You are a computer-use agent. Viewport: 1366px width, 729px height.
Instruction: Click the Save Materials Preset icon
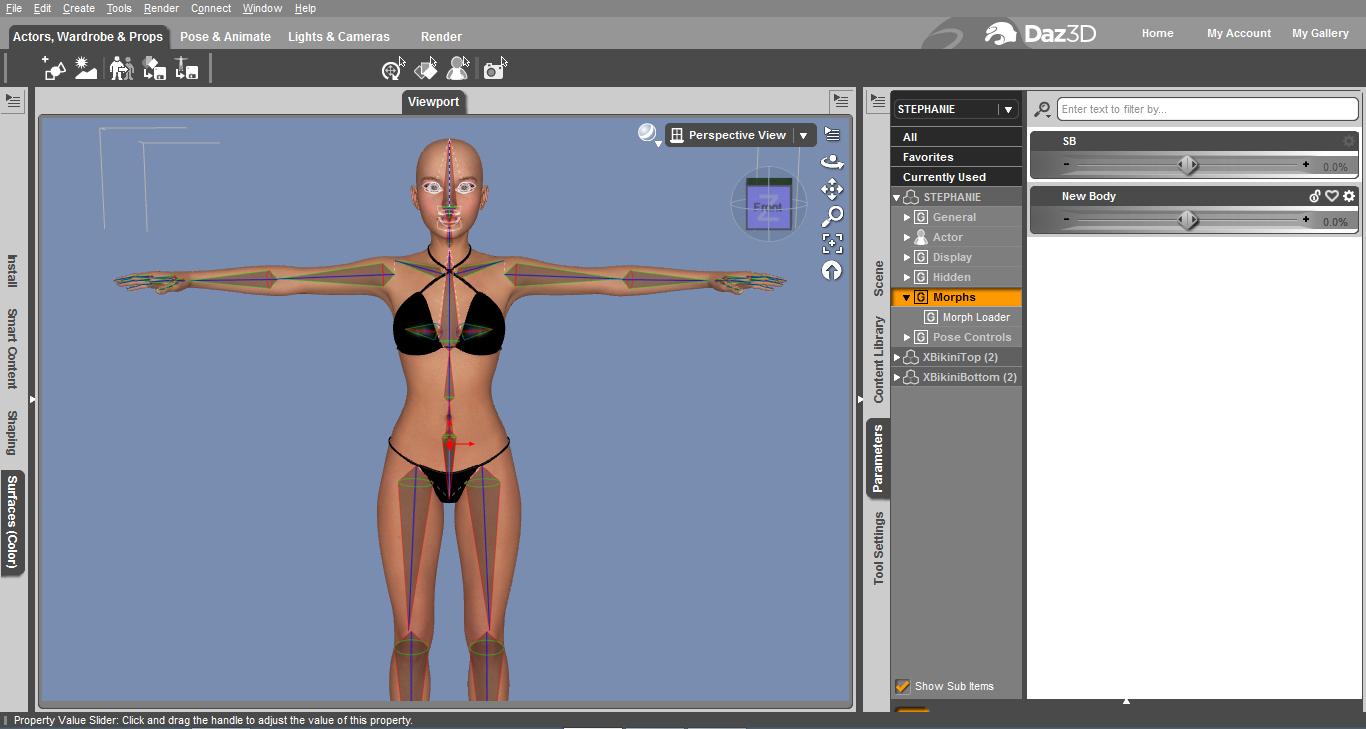tap(154, 68)
